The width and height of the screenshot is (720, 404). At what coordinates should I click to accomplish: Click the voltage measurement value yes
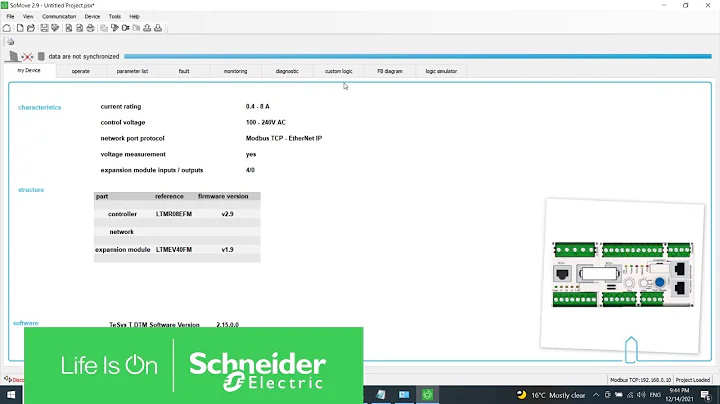(251, 154)
